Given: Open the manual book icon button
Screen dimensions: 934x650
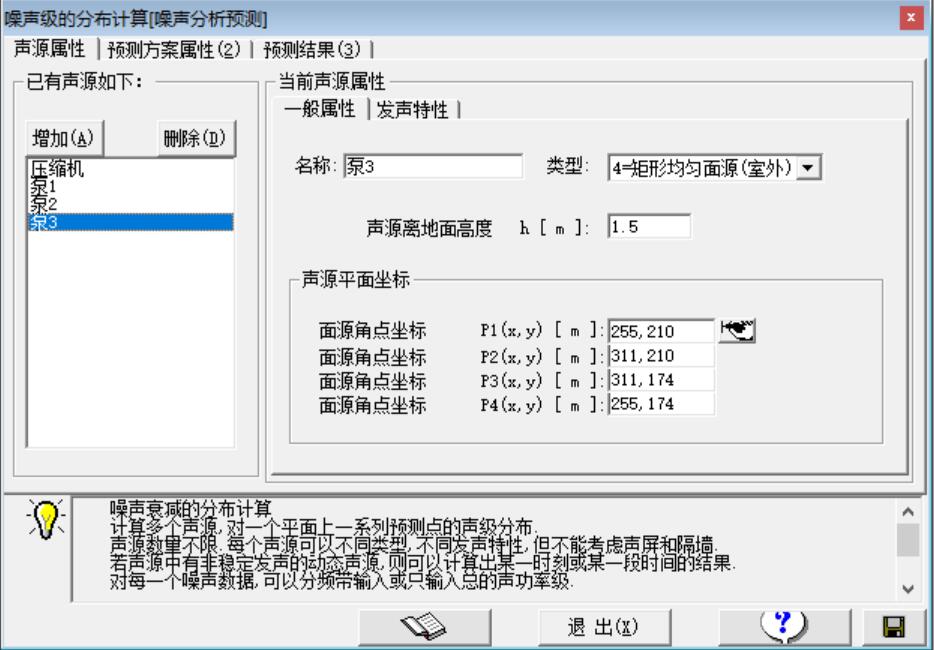Looking at the screenshot, I should 425,627.
